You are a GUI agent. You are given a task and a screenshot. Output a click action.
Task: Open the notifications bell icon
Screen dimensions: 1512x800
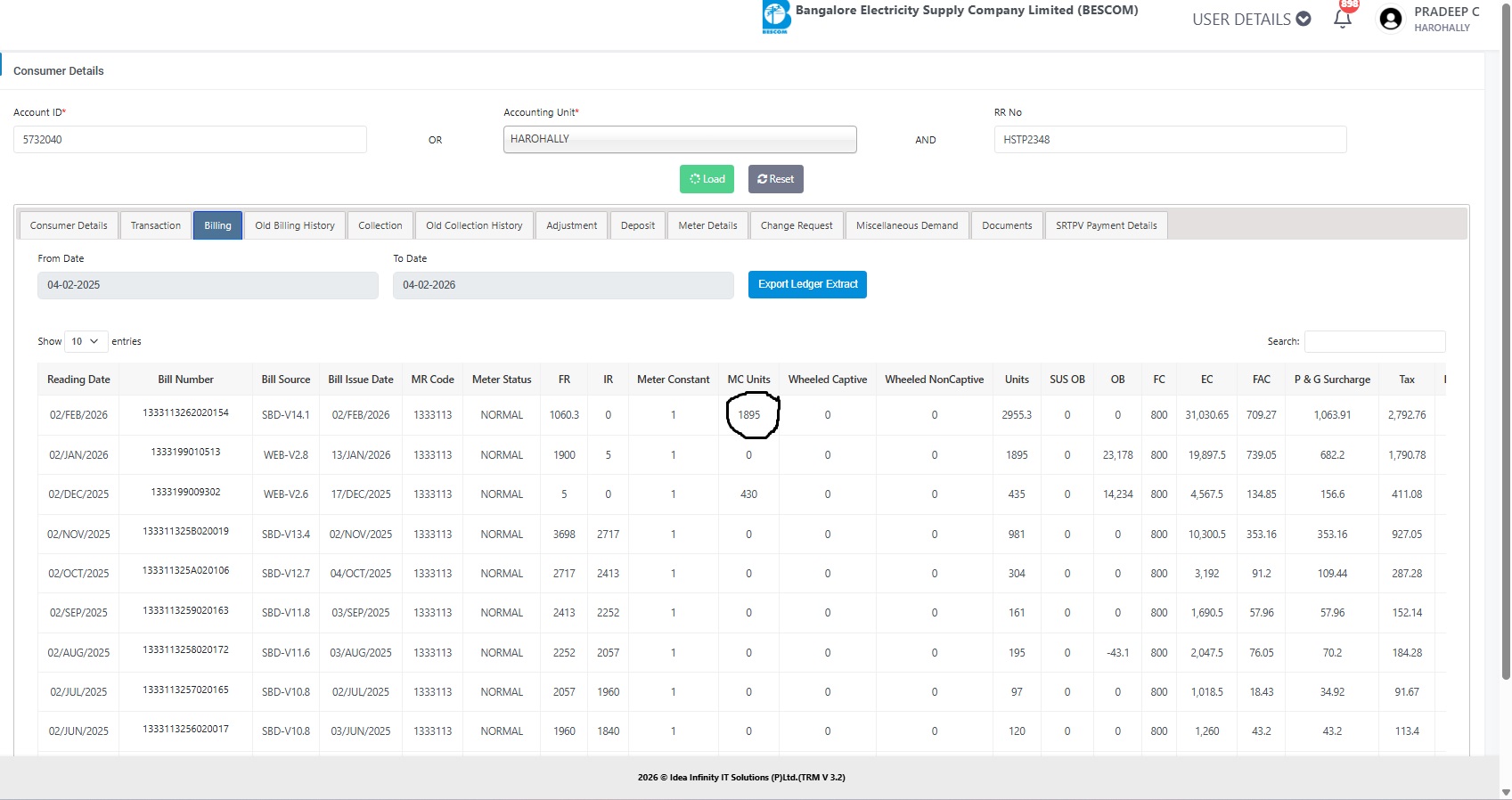coord(1343,19)
